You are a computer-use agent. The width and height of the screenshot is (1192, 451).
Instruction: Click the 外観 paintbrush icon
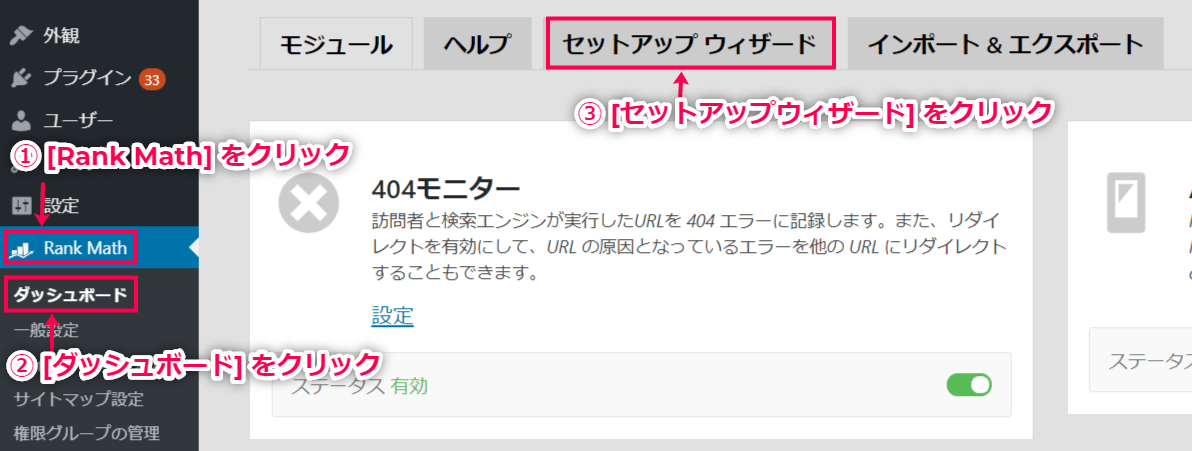pyautogui.click(x=23, y=35)
